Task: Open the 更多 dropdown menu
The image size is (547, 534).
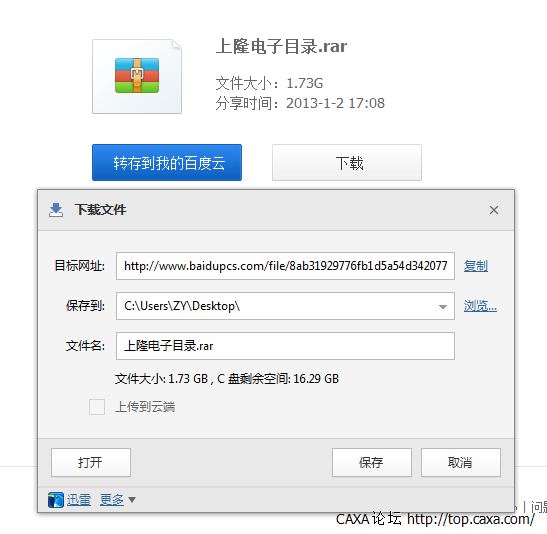Action: (112, 500)
